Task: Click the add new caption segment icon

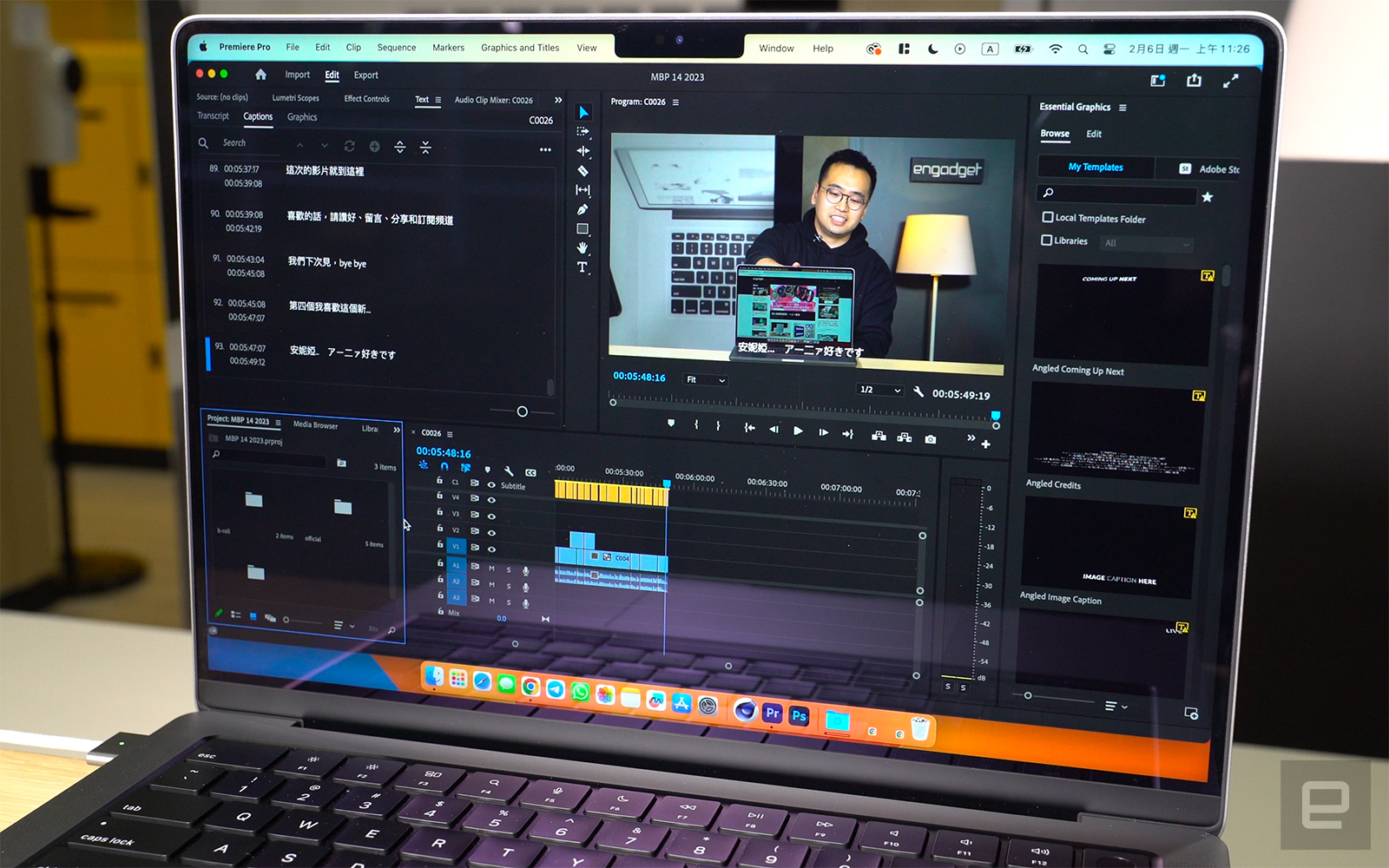Action: click(x=374, y=147)
